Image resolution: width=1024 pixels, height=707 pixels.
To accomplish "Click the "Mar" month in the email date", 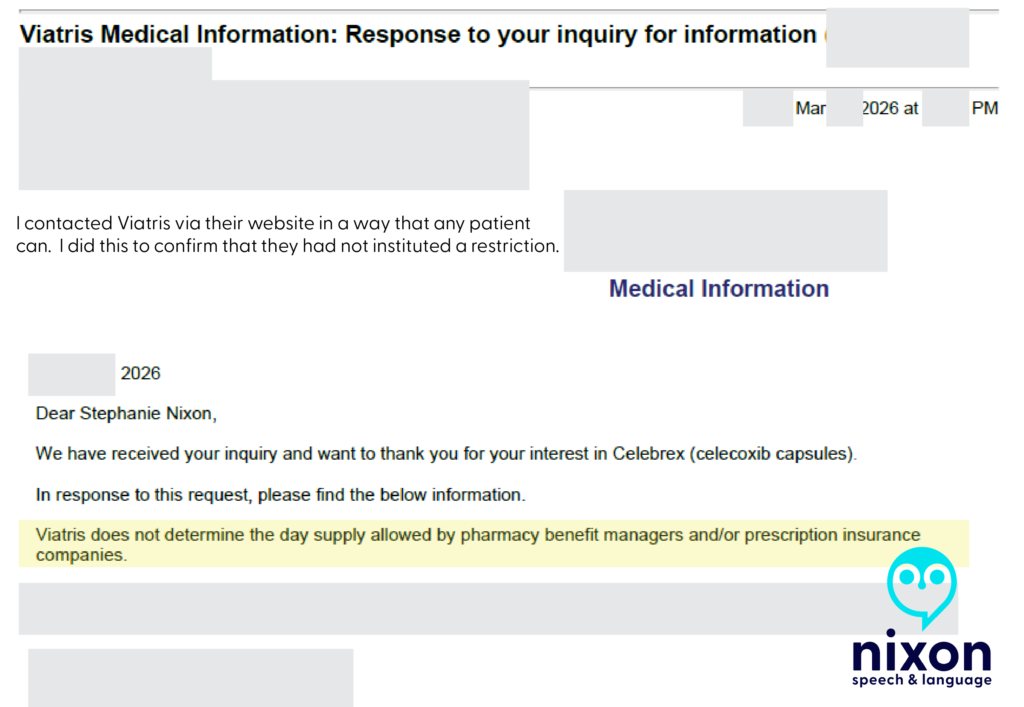I will click(810, 109).
